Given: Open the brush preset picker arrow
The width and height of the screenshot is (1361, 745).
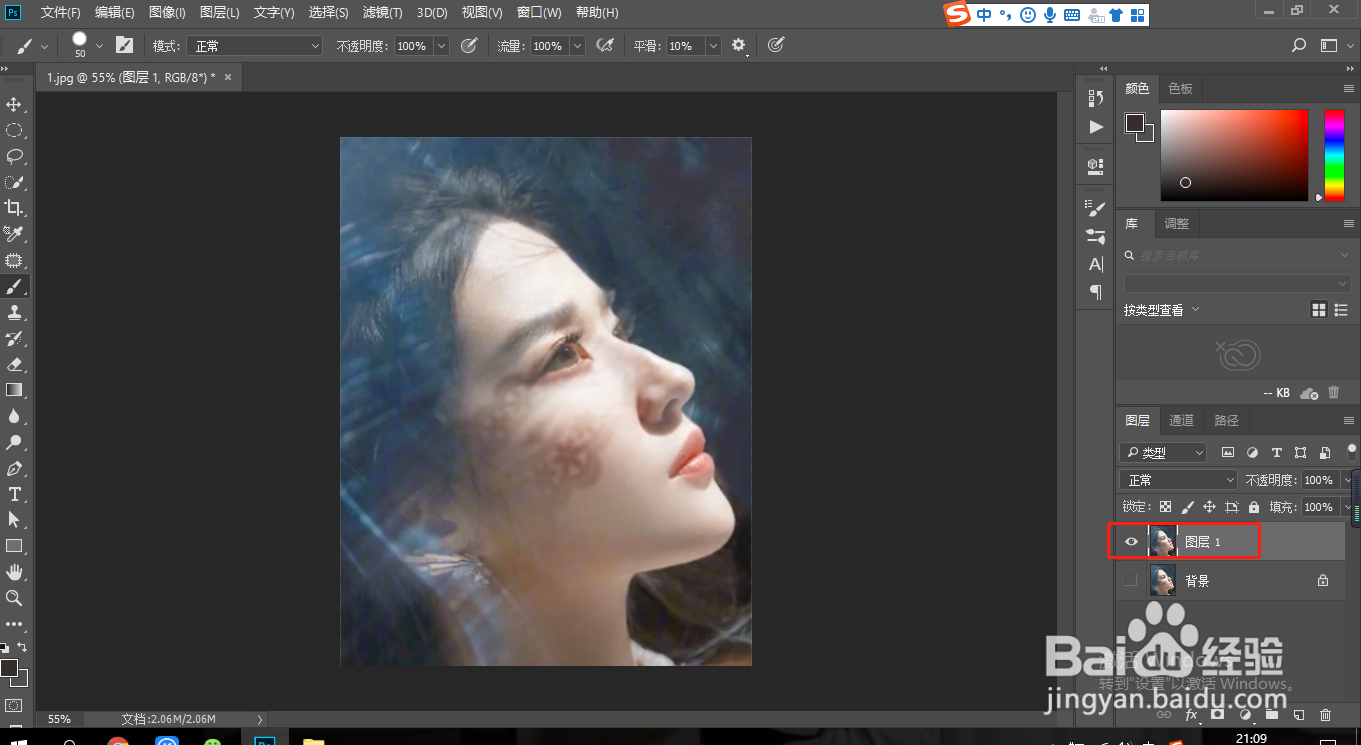Looking at the screenshot, I should pyautogui.click(x=99, y=46).
